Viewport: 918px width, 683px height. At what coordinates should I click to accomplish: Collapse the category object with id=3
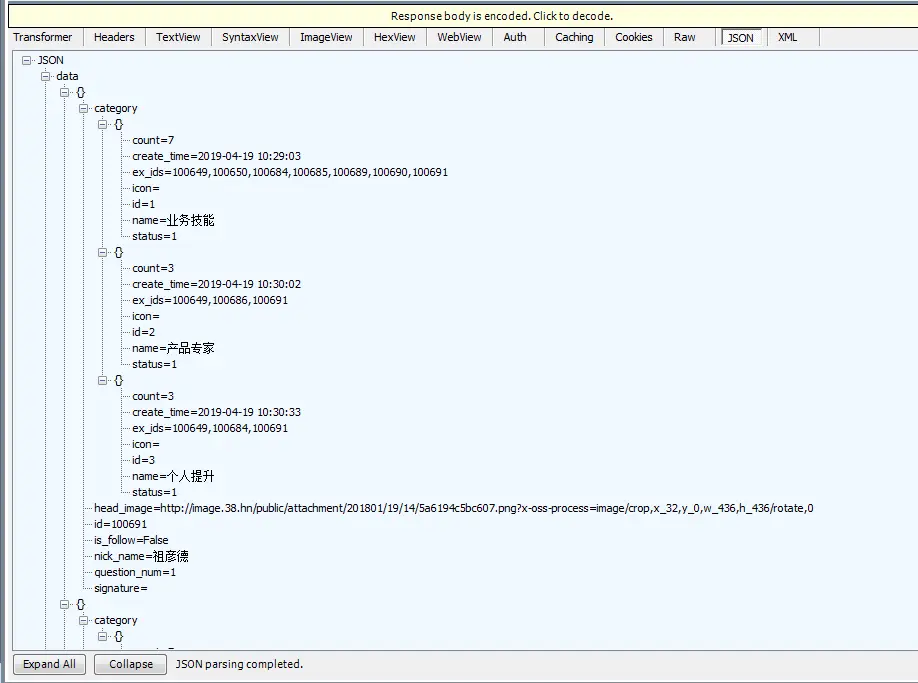pyautogui.click(x=102, y=380)
